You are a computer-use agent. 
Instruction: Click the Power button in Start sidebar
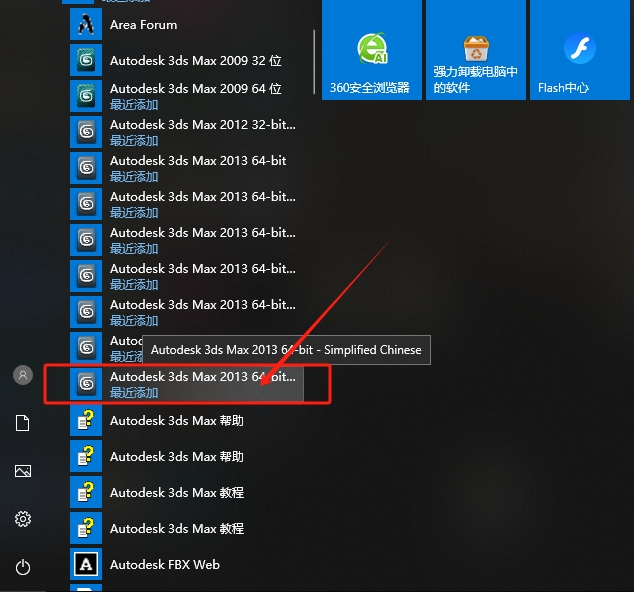(x=23, y=567)
